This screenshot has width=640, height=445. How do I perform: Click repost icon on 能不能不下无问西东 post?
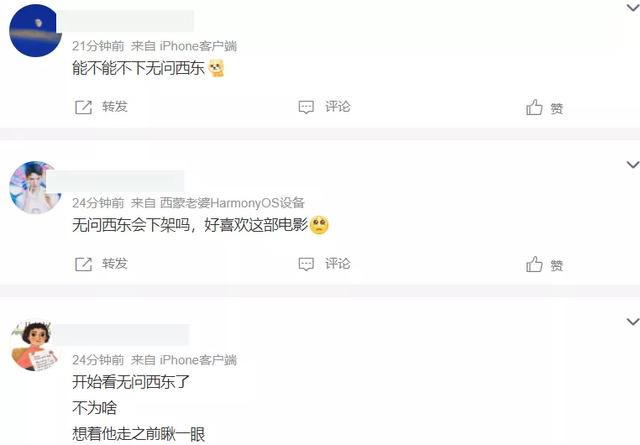coord(84,107)
